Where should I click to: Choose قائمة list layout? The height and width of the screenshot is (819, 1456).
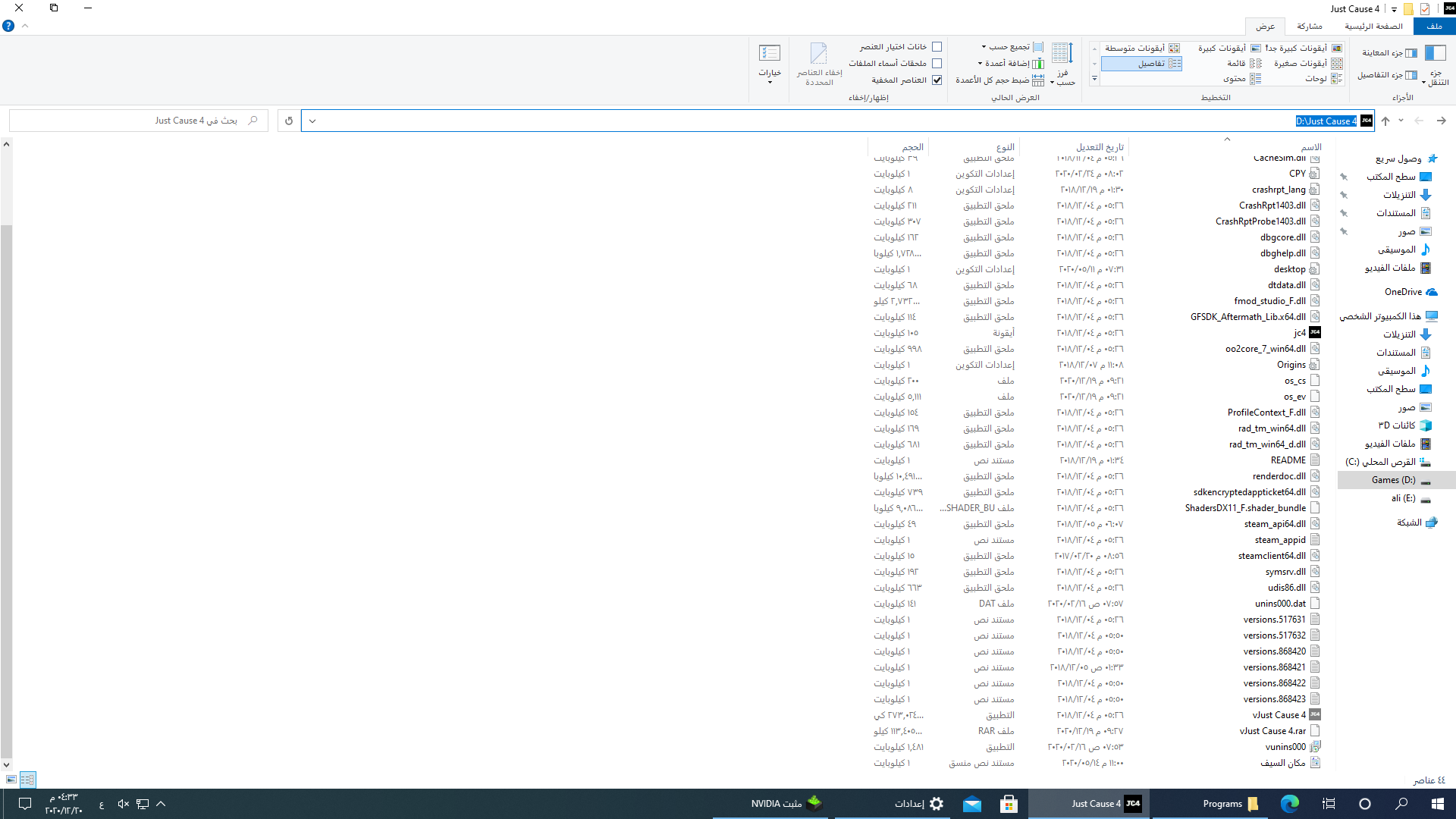(1244, 64)
